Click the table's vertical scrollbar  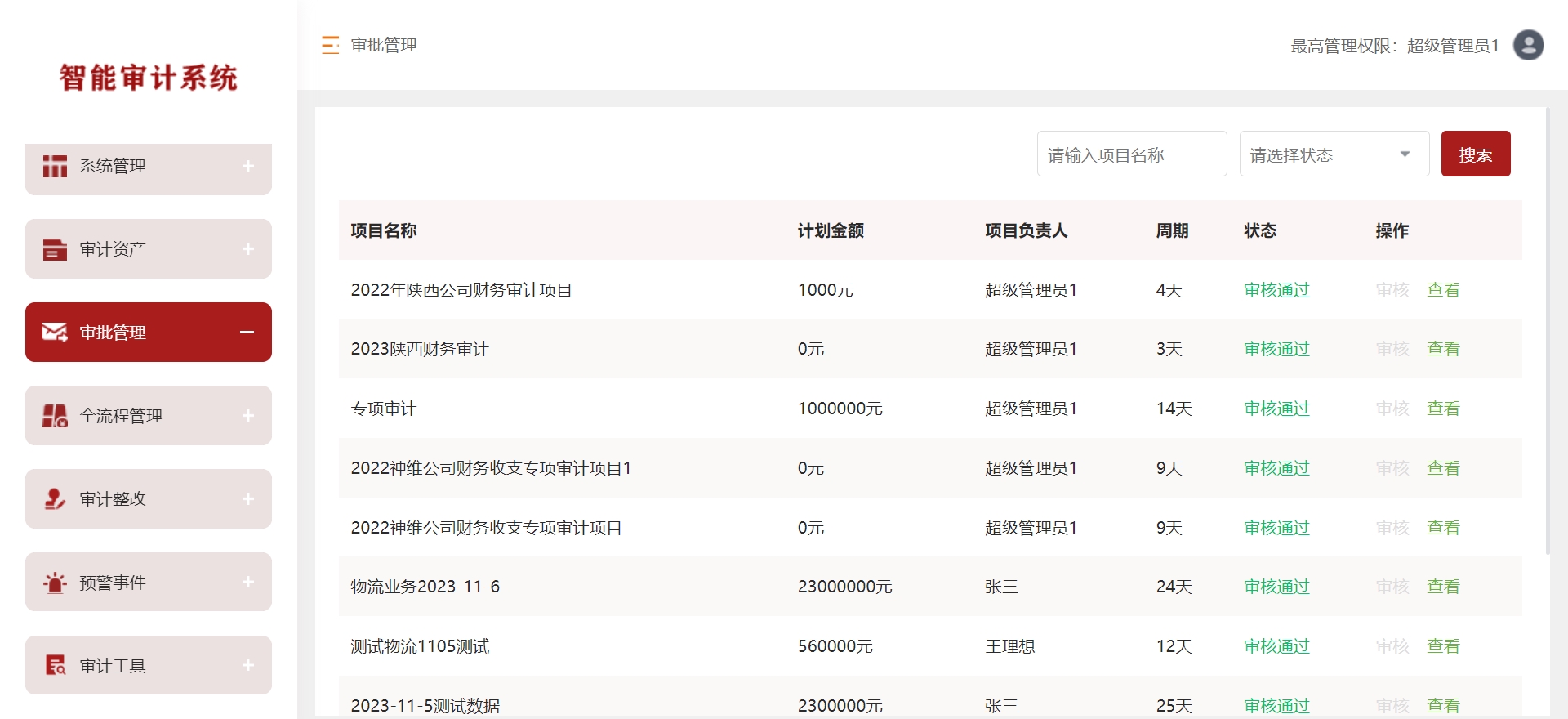pos(1548,327)
